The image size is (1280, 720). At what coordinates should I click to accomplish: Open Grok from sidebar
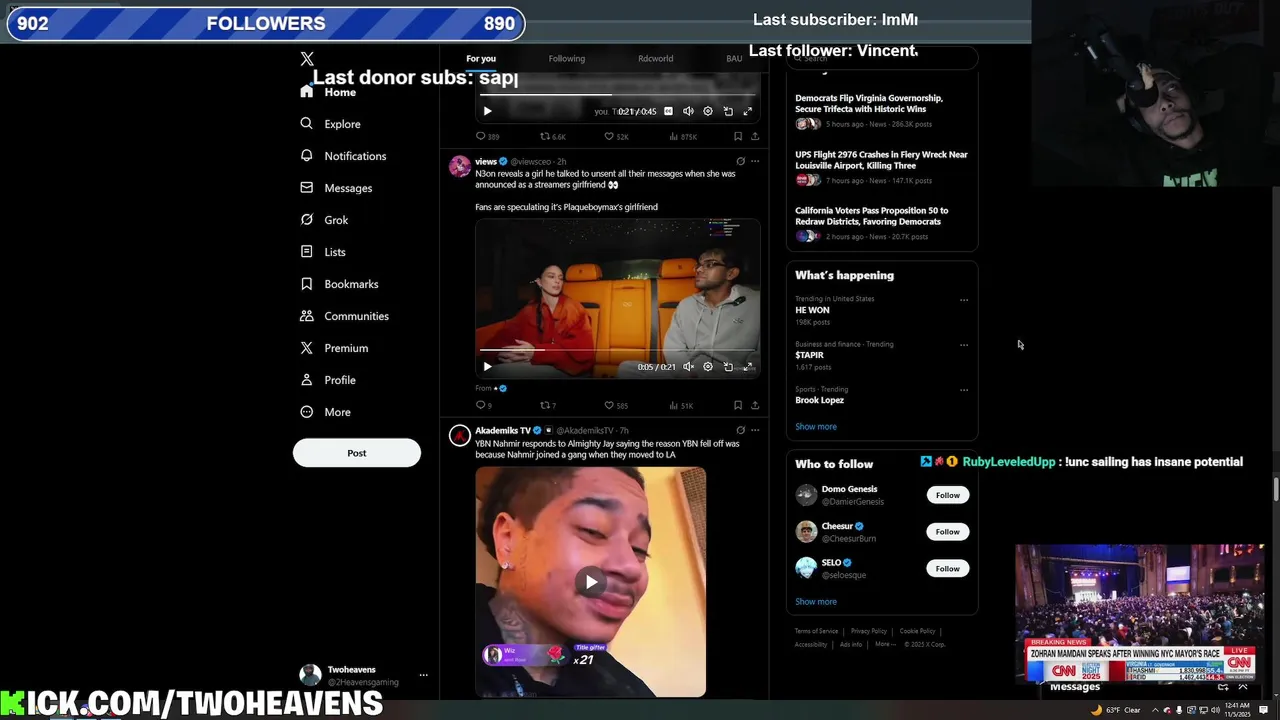tap(324, 220)
